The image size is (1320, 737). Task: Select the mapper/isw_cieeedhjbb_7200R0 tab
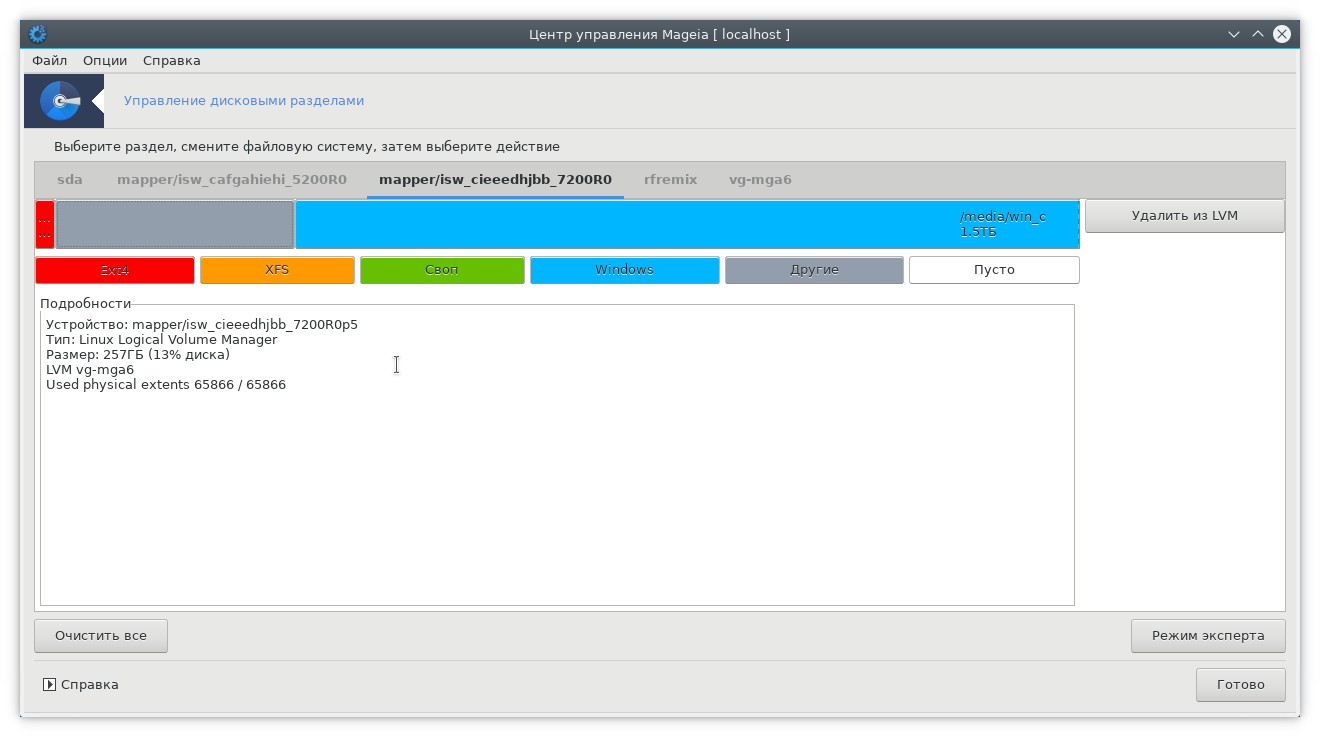(x=495, y=180)
